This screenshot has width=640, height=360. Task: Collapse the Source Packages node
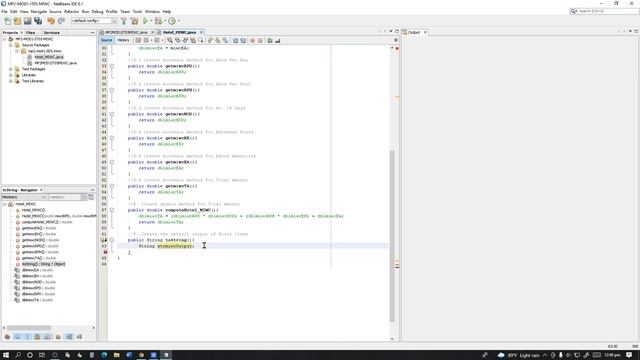point(11,45)
